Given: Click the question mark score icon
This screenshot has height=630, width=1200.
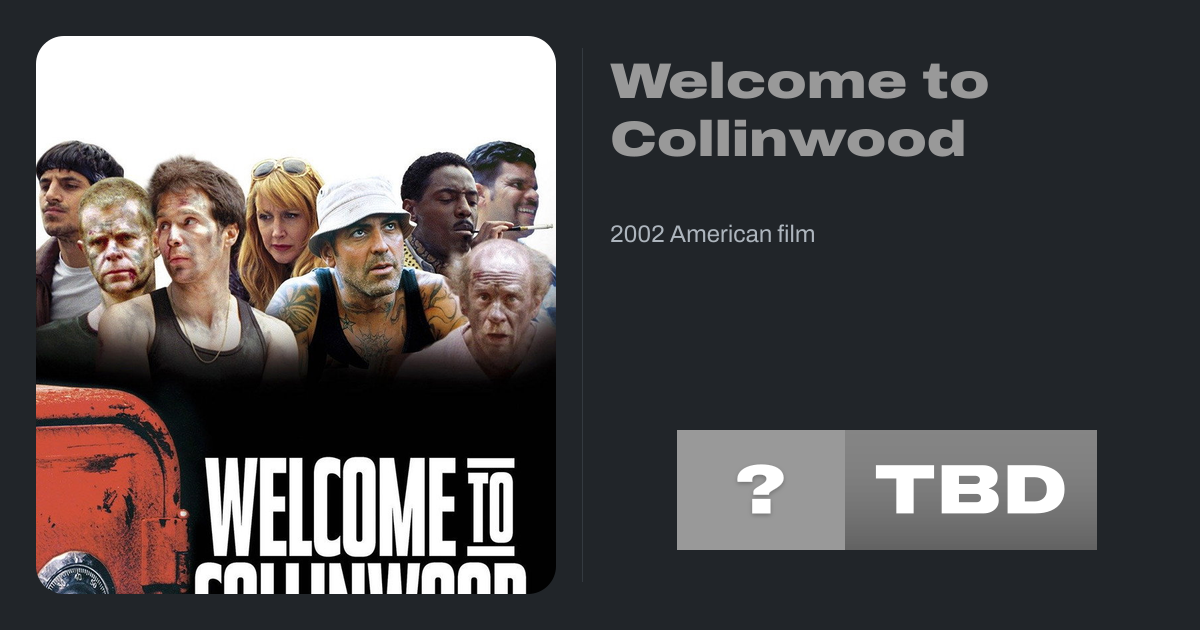Looking at the screenshot, I should pyautogui.click(x=760, y=490).
